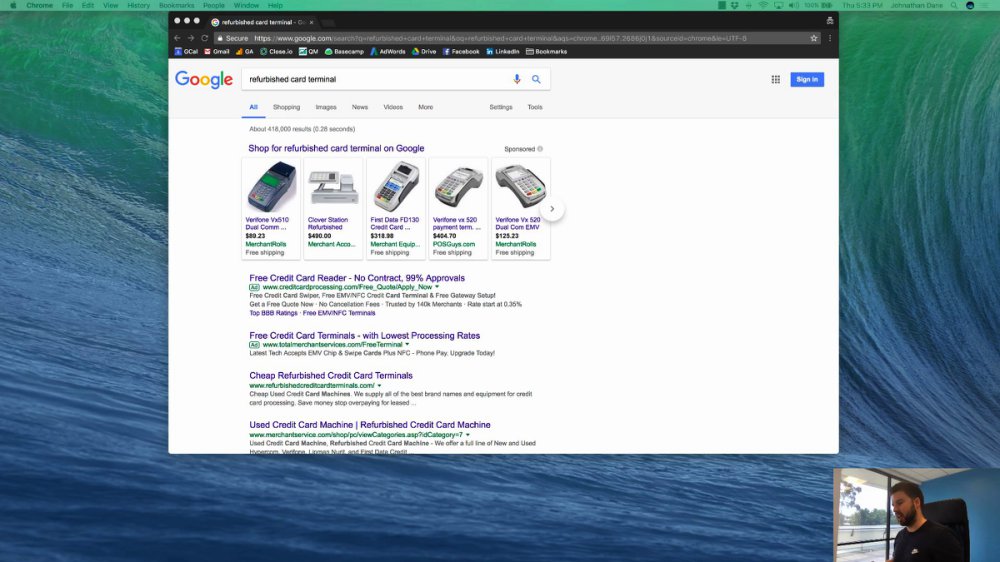Open Facebook bookmark
The height and width of the screenshot is (562, 1000).
click(461, 52)
